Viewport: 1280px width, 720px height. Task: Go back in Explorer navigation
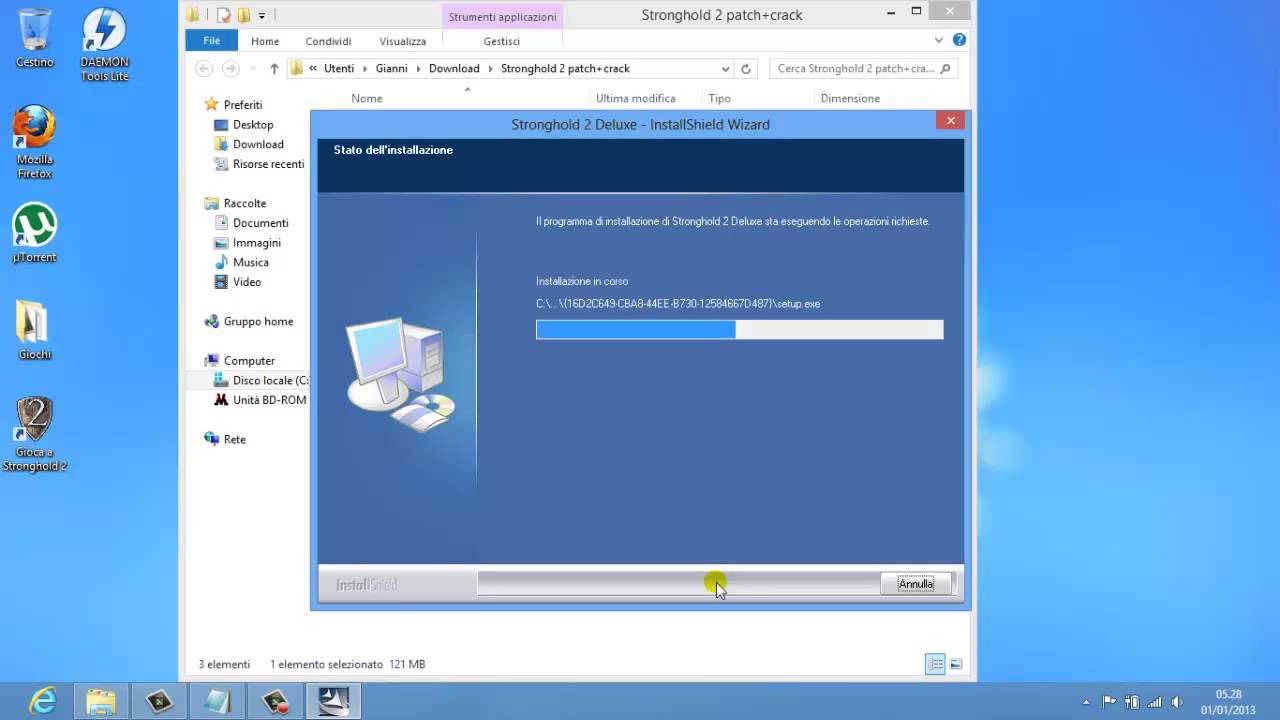[x=204, y=69]
